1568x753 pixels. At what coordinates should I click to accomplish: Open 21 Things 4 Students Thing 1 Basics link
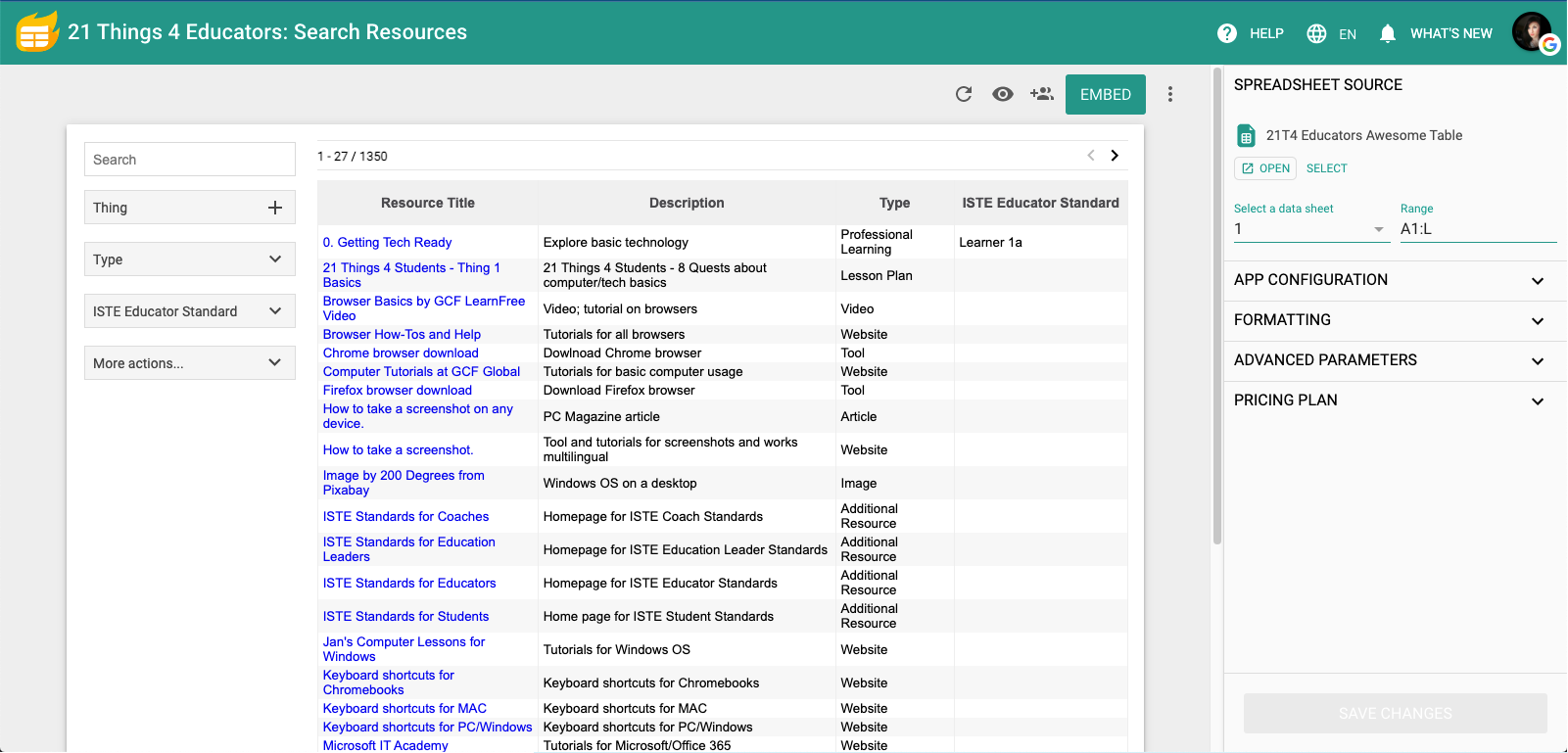411,275
